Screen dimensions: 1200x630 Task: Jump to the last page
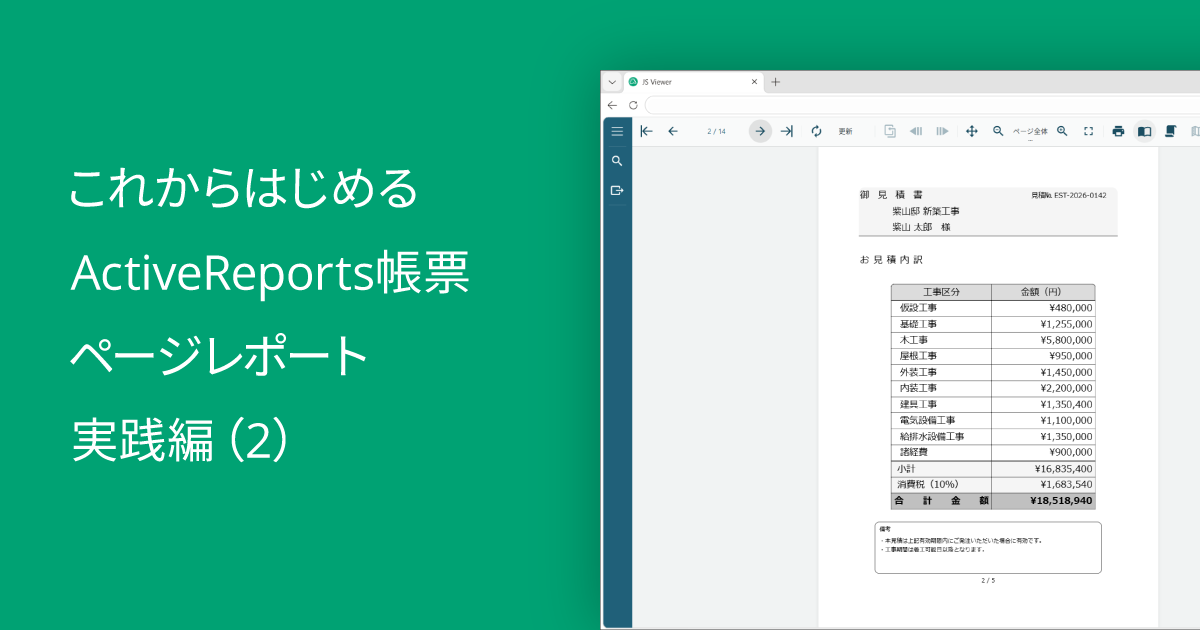coord(787,131)
